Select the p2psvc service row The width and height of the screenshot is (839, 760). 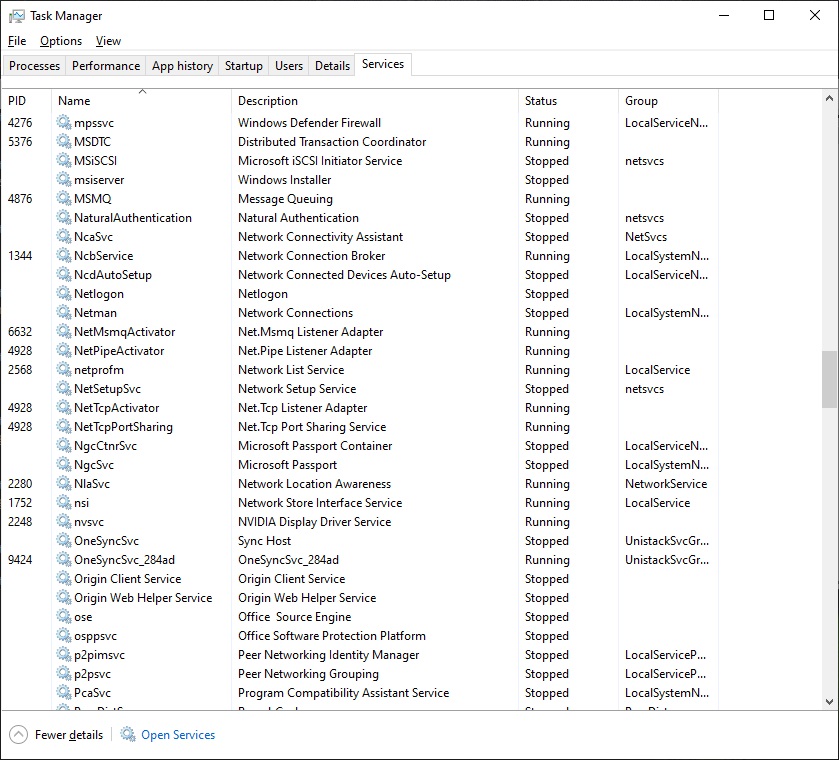359,674
